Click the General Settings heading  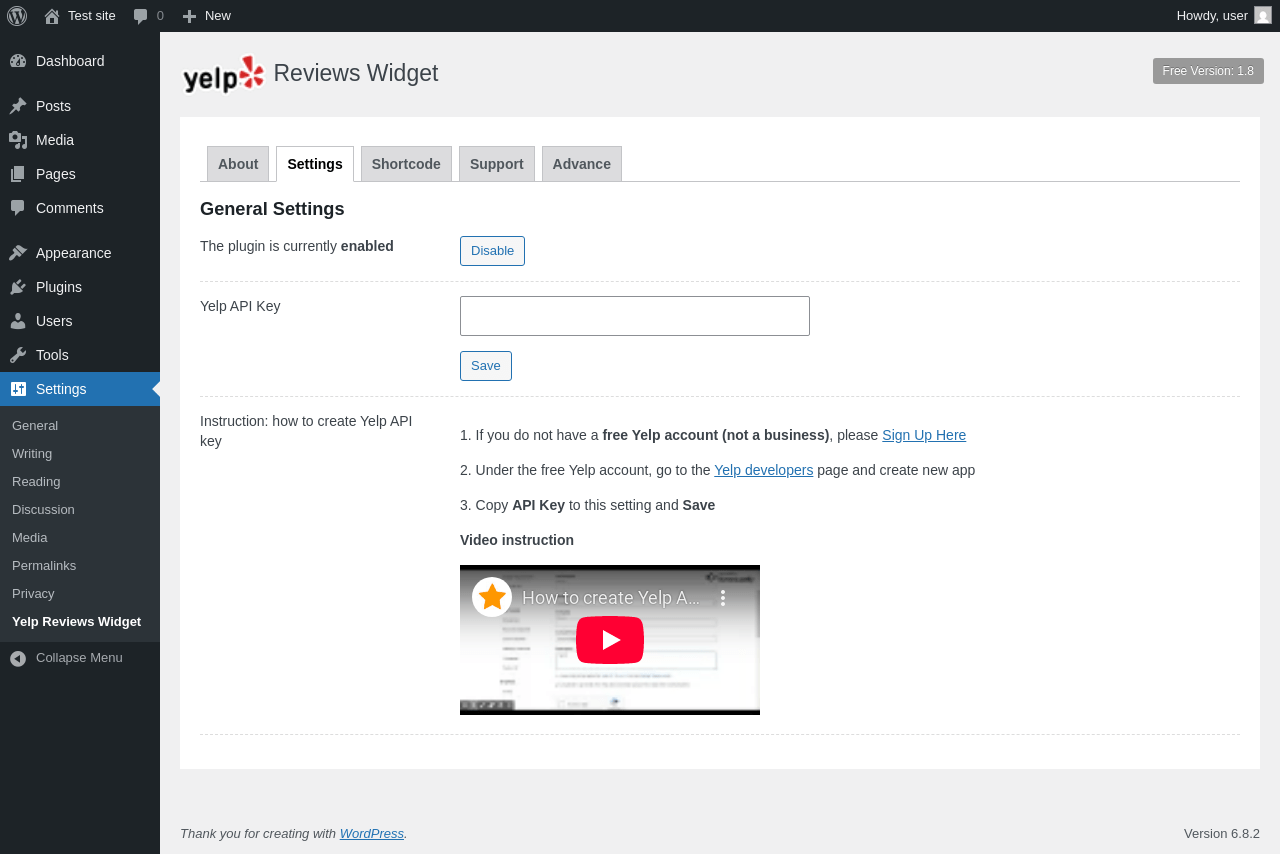tap(272, 209)
